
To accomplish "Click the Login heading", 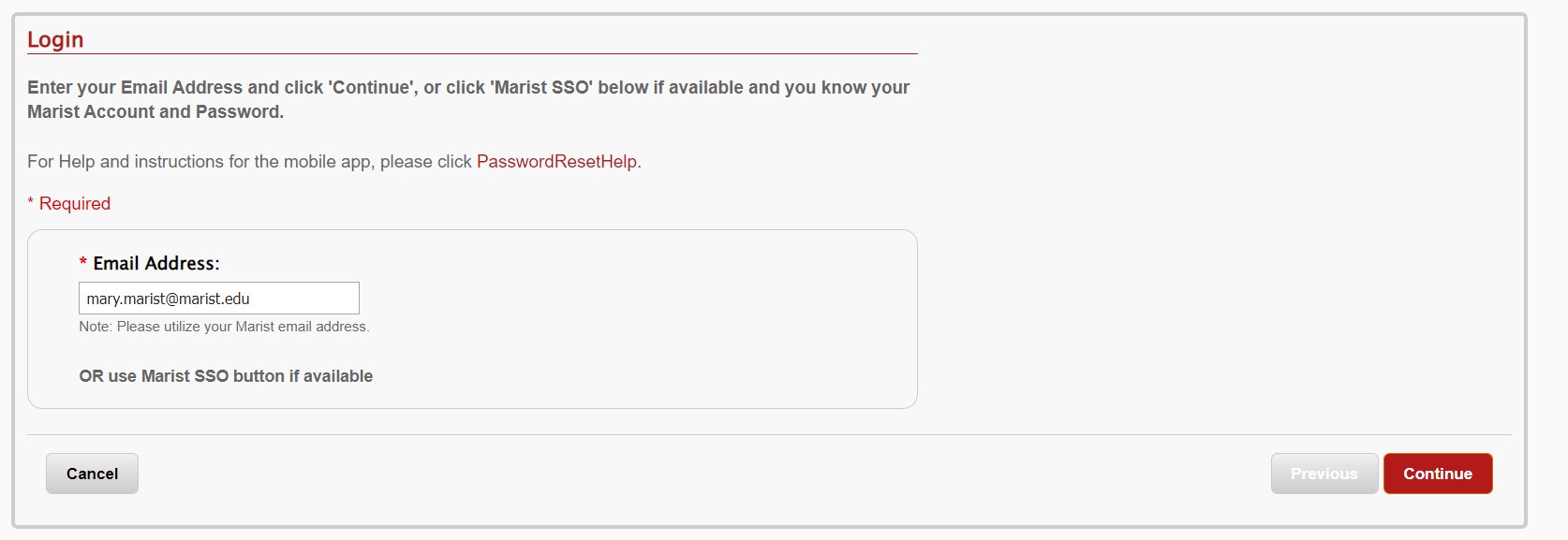I will click(x=55, y=39).
